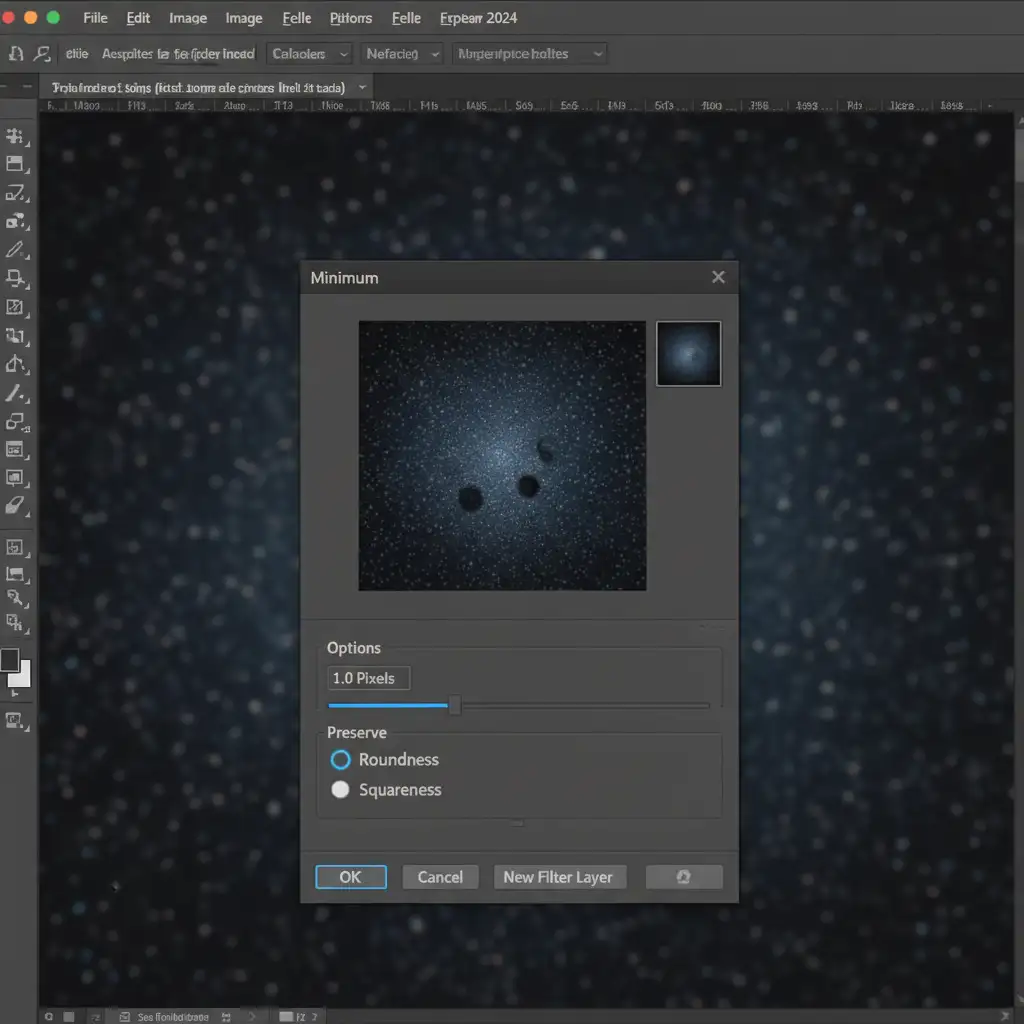
Task: Open the Edit menu
Action: point(138,18)
